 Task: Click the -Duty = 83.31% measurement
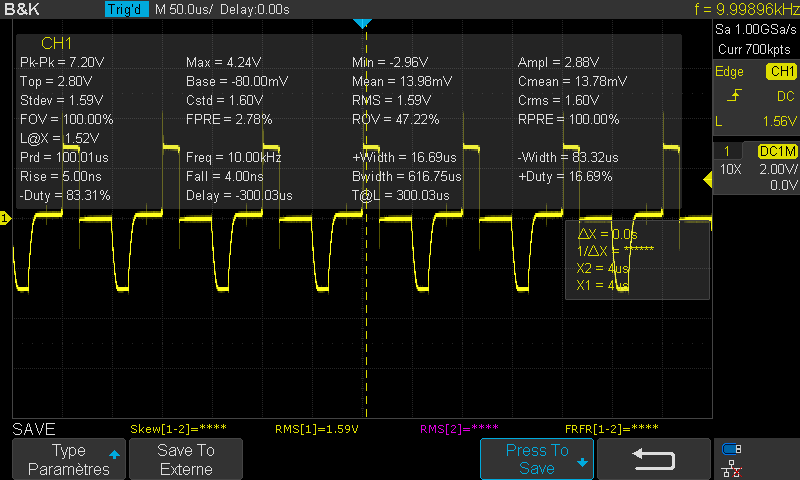pyautogui.click(x=65, y=195)
